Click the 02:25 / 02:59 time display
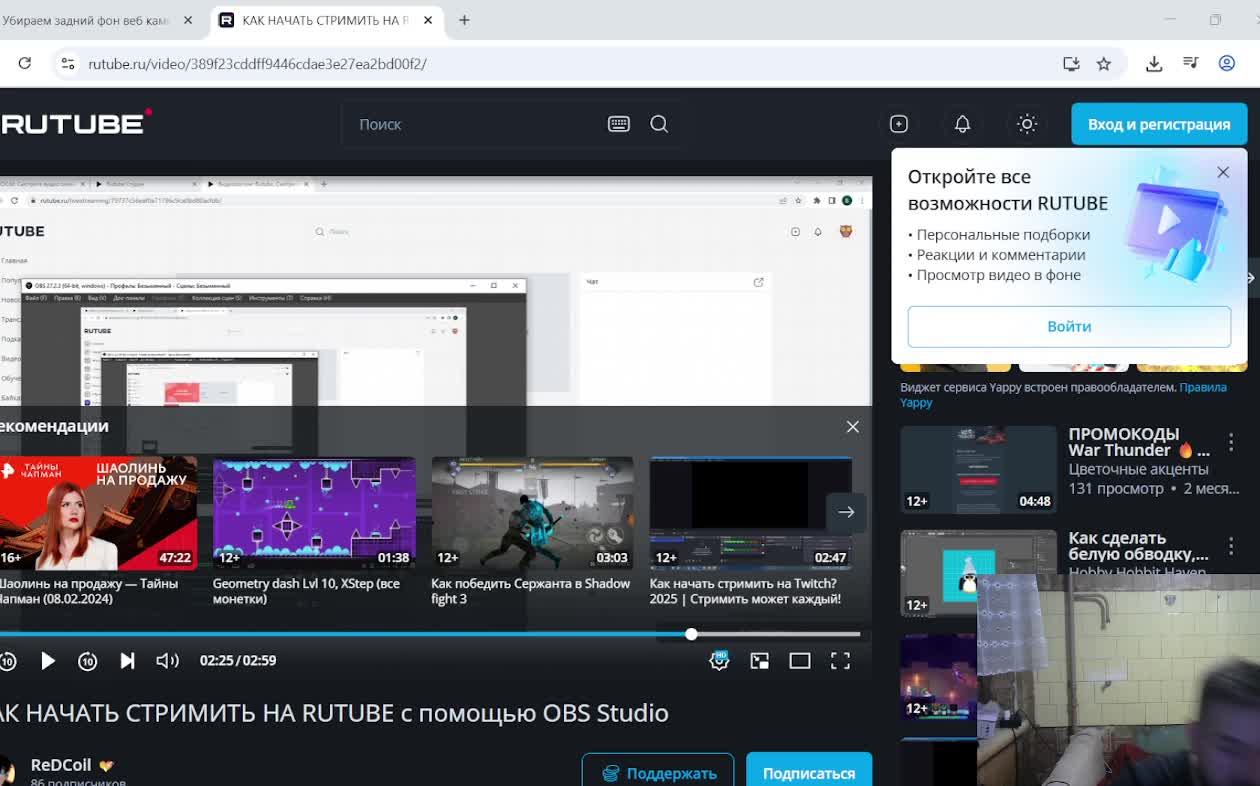1260x786 pixels. pos(238,661)
